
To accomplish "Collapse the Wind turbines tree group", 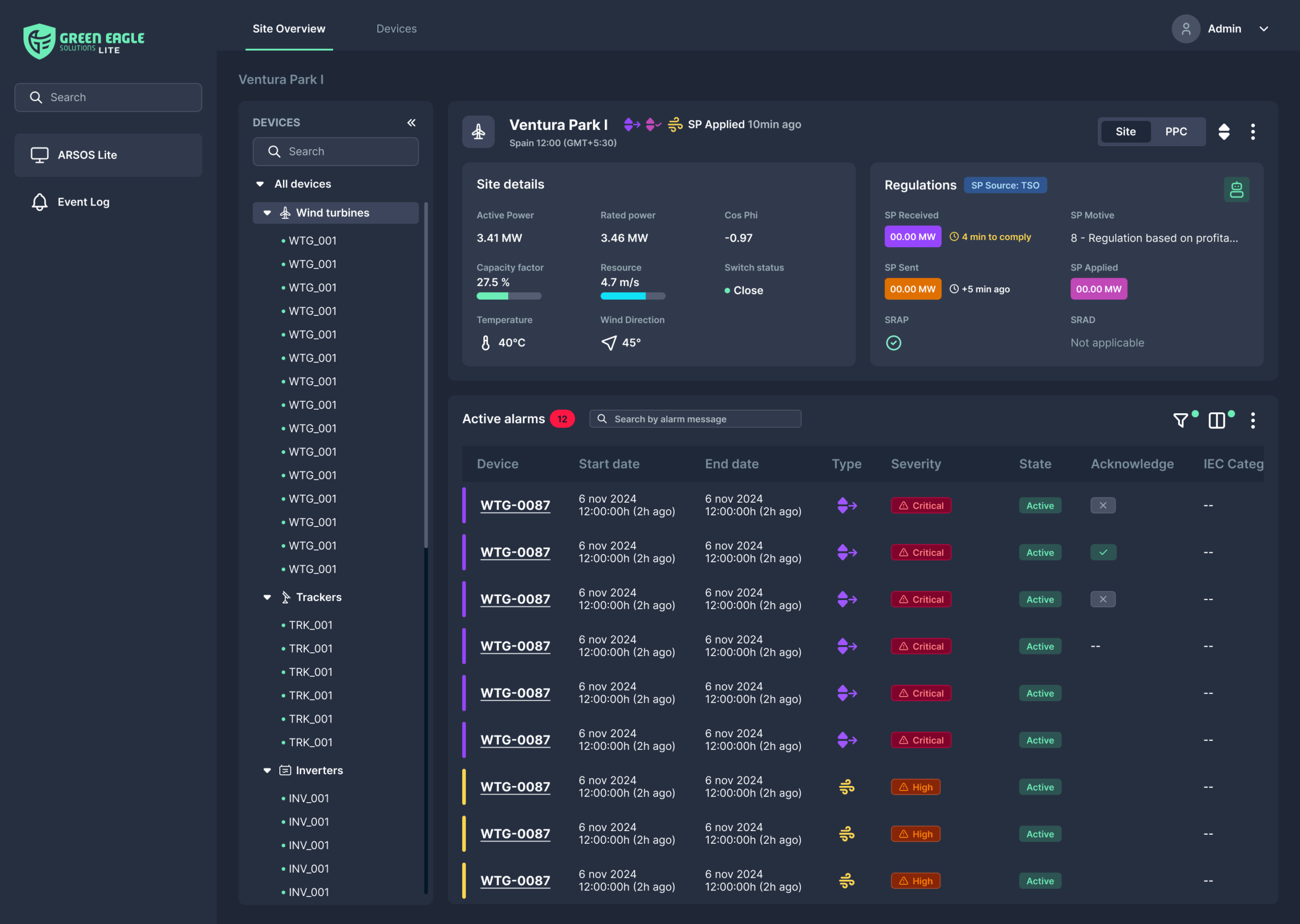I will tap(267, 213).
